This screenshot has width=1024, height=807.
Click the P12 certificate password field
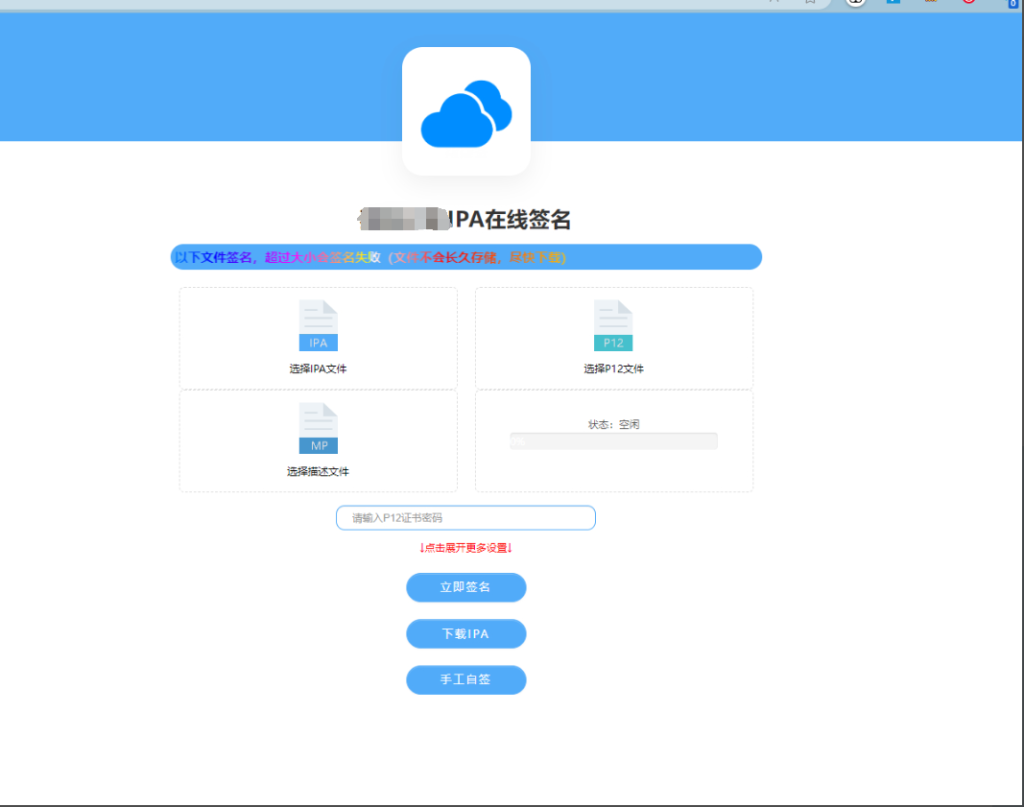point(465,517)
